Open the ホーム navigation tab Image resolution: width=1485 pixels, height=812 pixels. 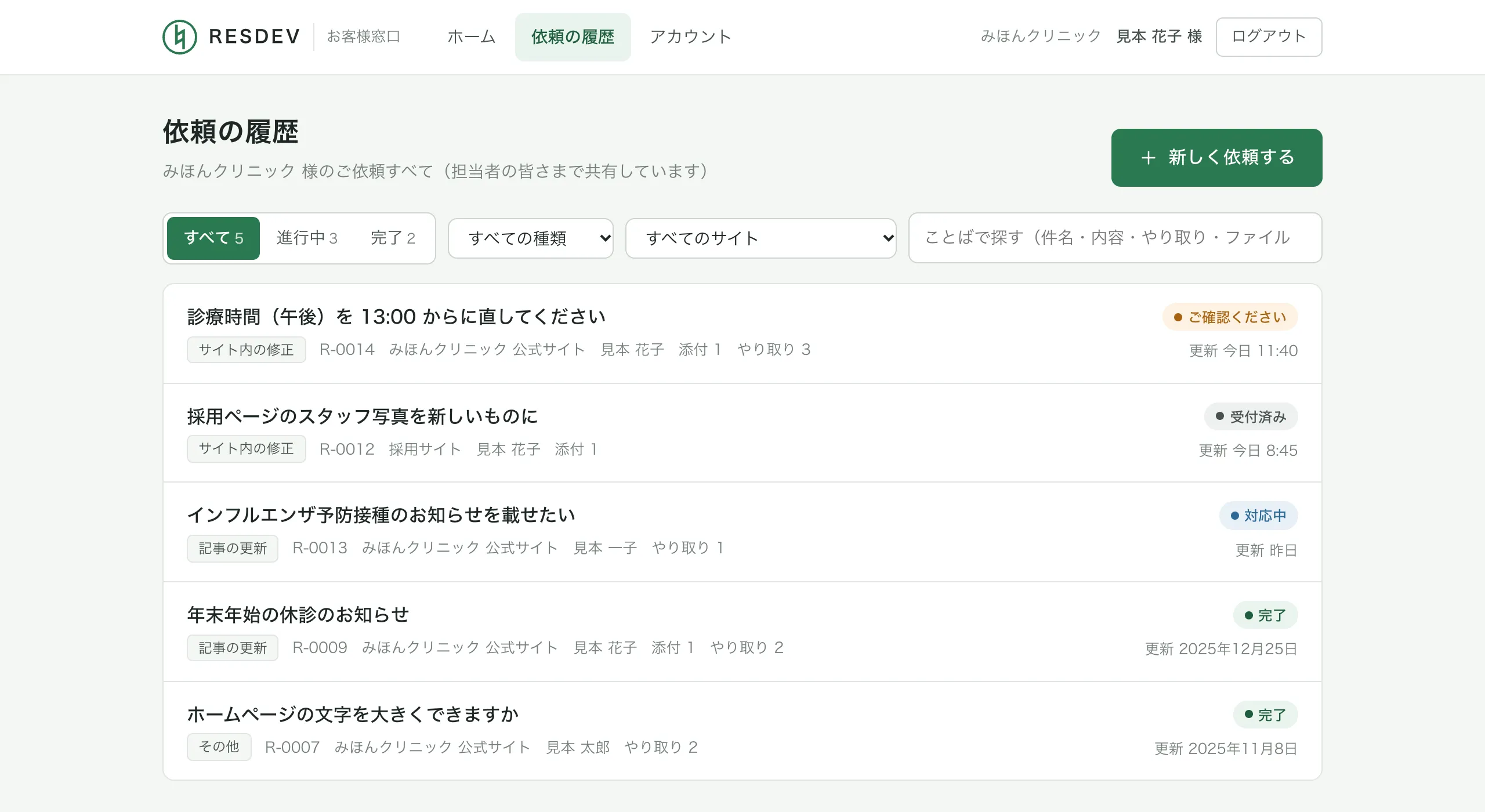point(471,37)
